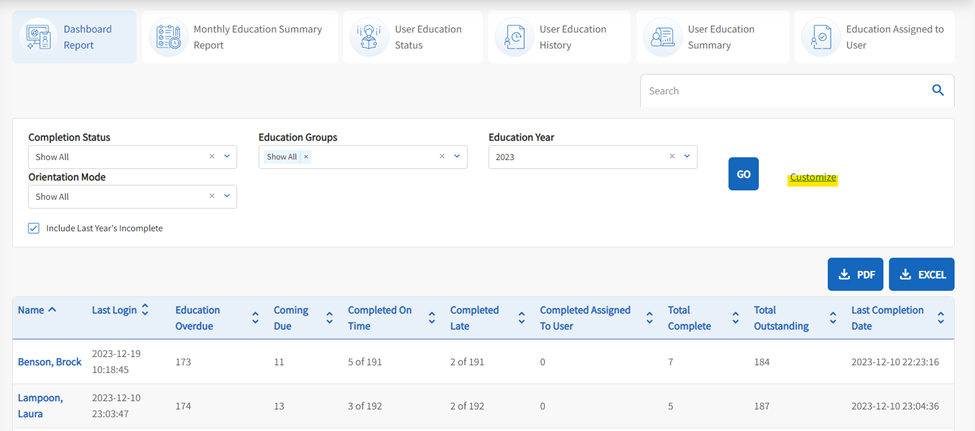The width and height of the screenshot is (975, 431).
Task: Sort table by Last Login column
Action: [145, 310]
